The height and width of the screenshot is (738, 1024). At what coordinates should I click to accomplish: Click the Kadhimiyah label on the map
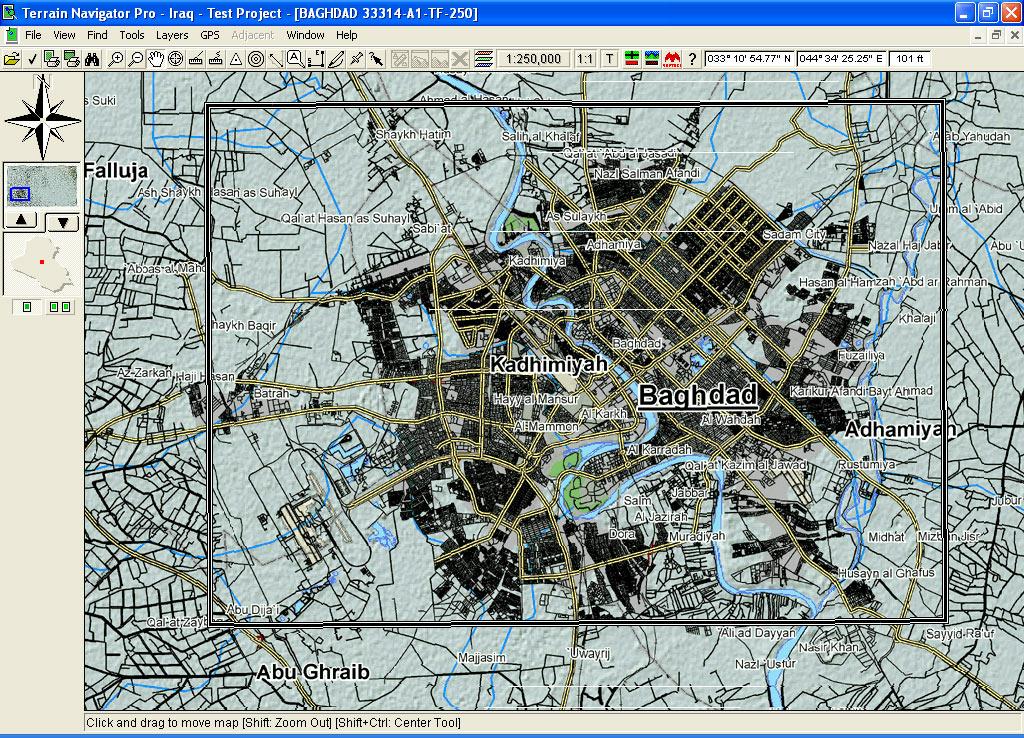(x=549, y=364)
